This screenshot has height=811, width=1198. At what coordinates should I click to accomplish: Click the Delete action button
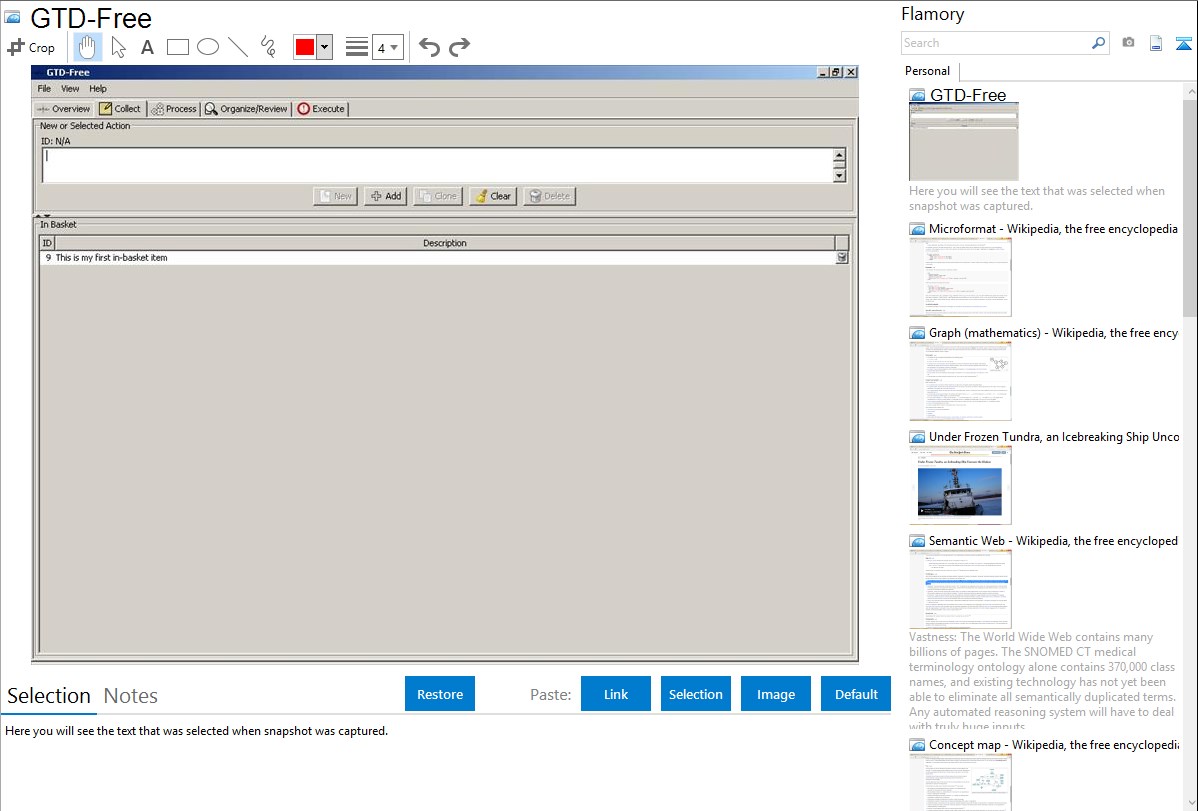tap(549, 196)
